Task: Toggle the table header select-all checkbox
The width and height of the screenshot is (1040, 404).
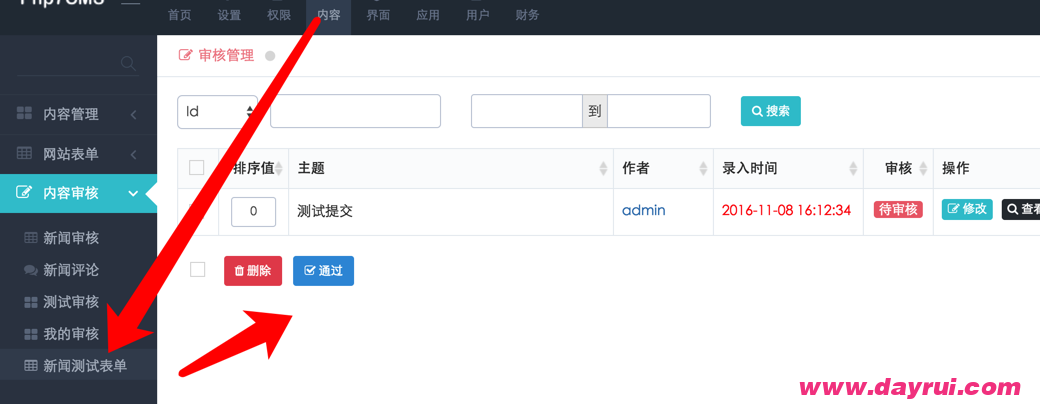Action: click(x=196, y=168)
